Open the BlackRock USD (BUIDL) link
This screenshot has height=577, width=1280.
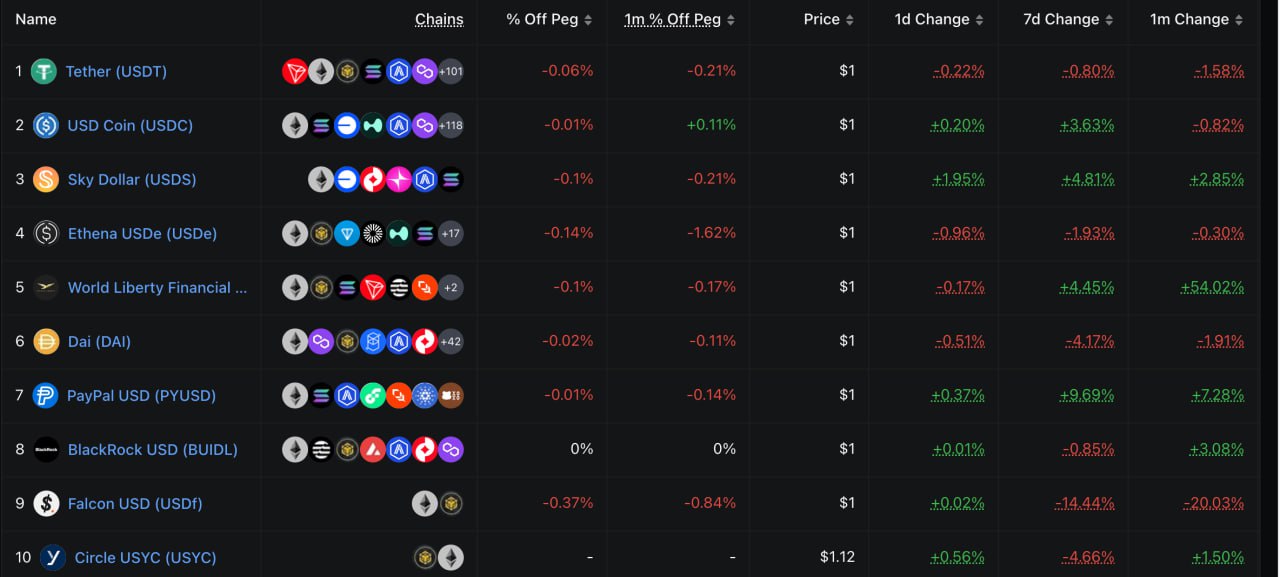(x=152, y=449)
